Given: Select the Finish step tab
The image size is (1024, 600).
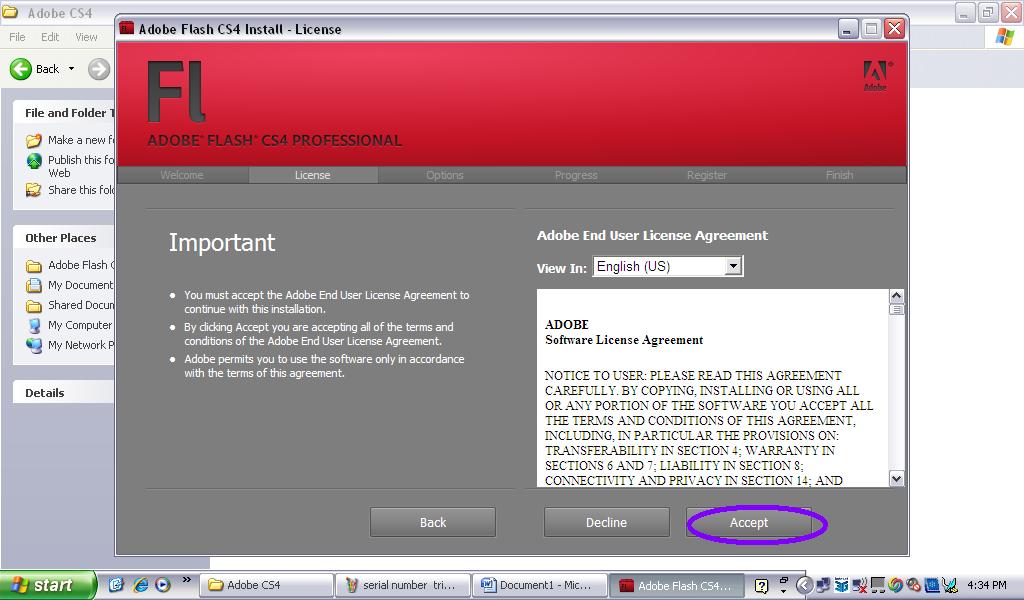Looking at the screenshot, I should tap(839, 175).
